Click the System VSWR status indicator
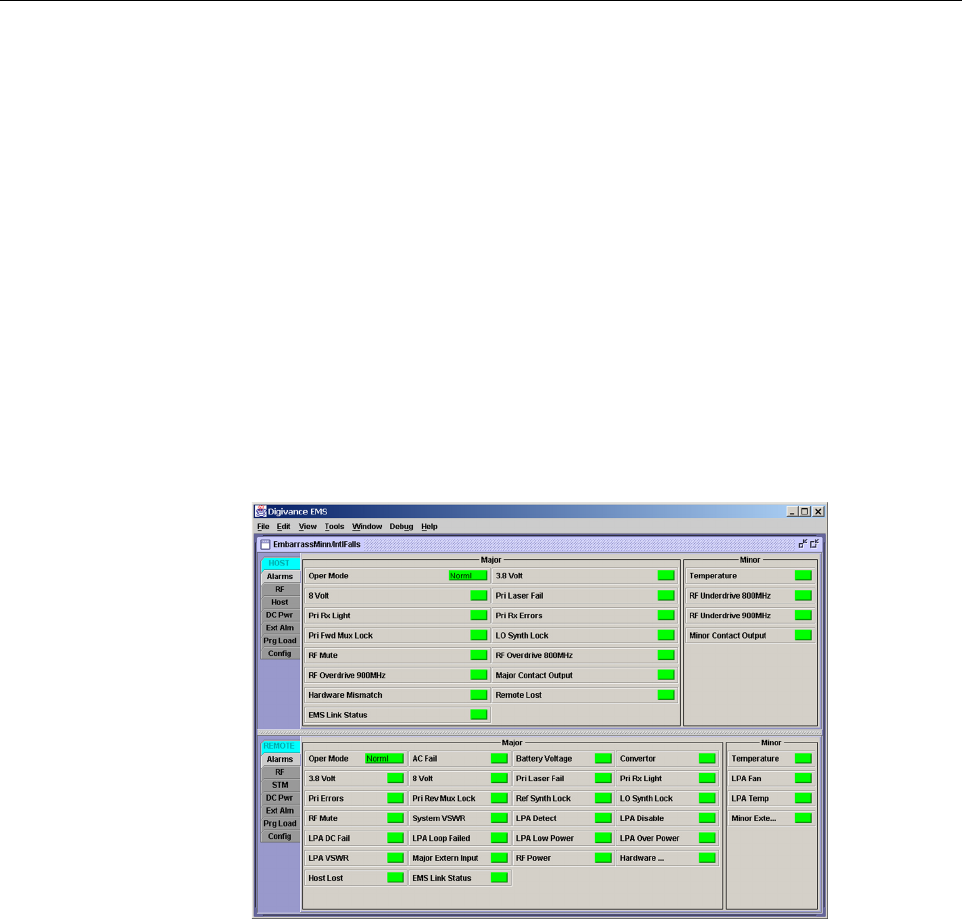This screenshot has width=962, height=919. click(x=499, y=818)
